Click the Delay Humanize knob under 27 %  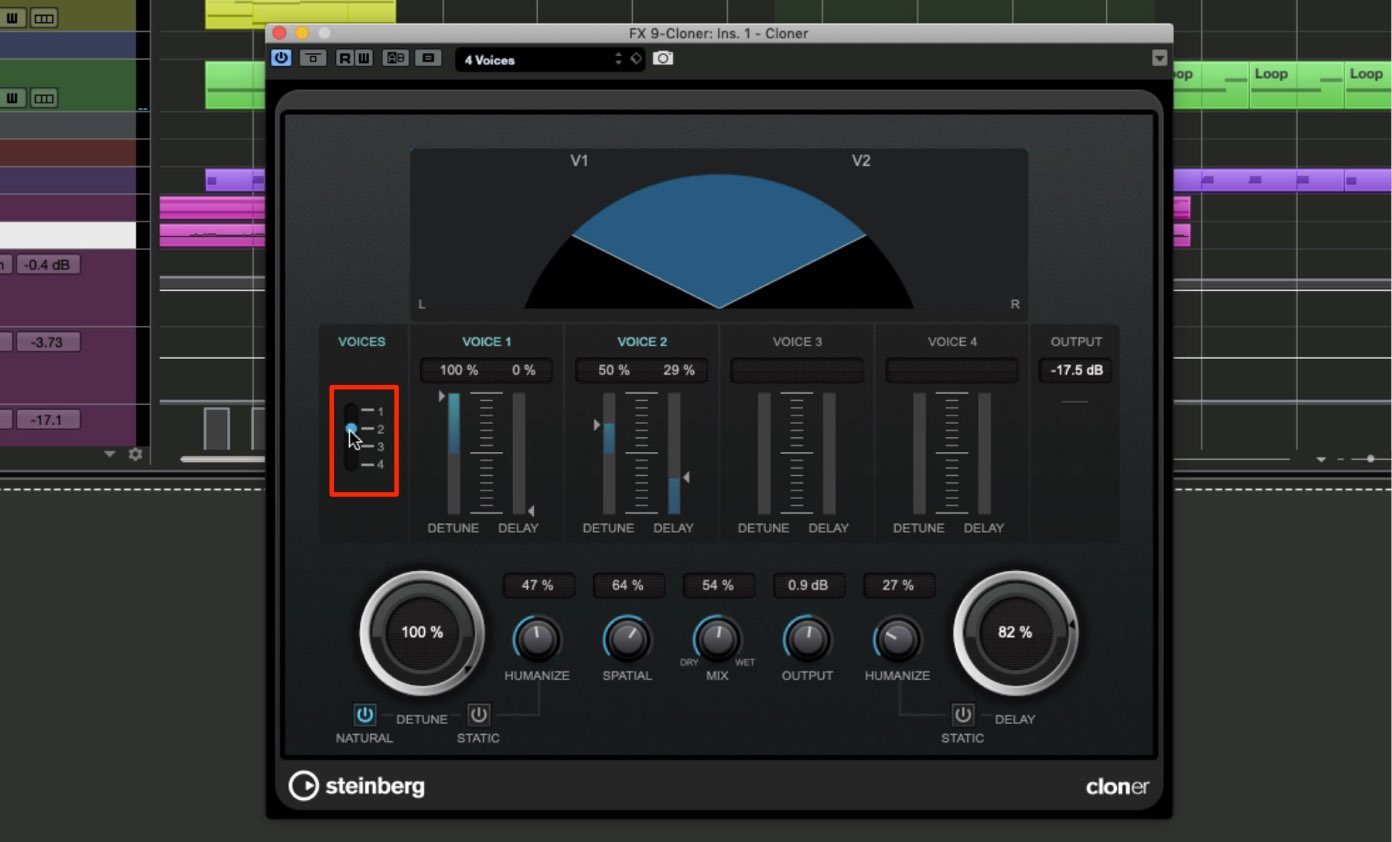[897, 638]
